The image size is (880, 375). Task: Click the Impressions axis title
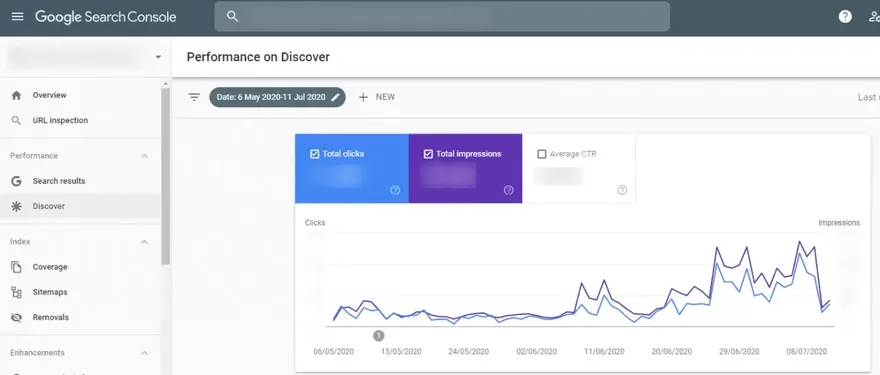click(839, 223)
